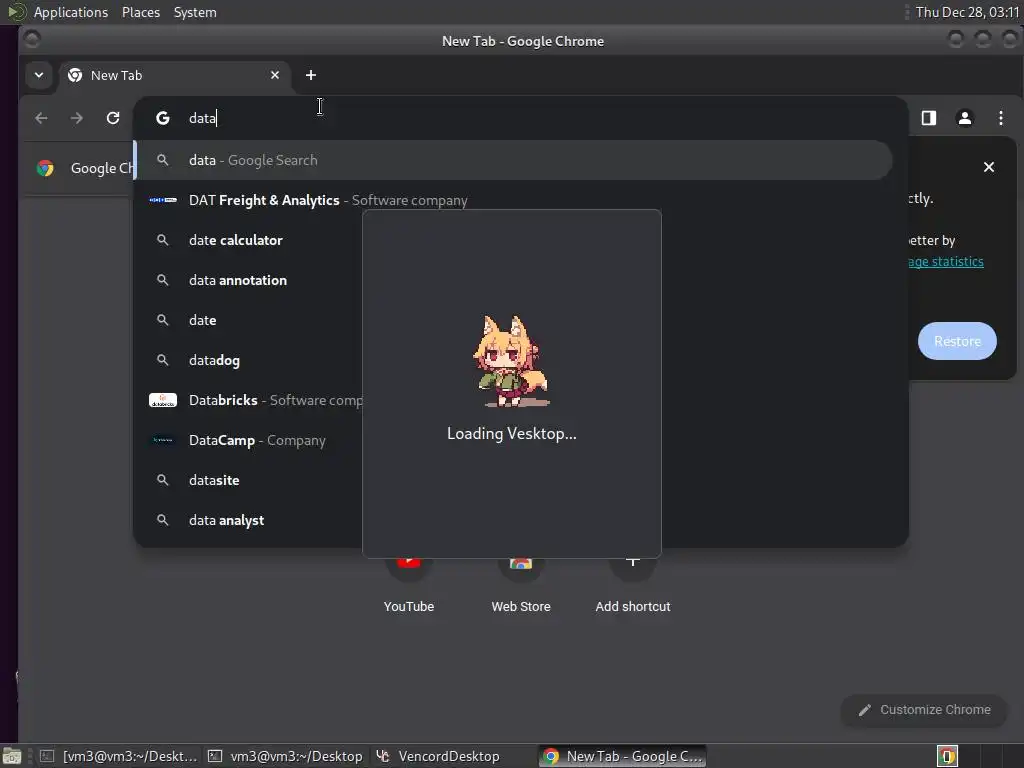The width and height of the screenshot is (1024, 768).
Task: Click the DAT Freight logo icon
Action: pos(163,200)
